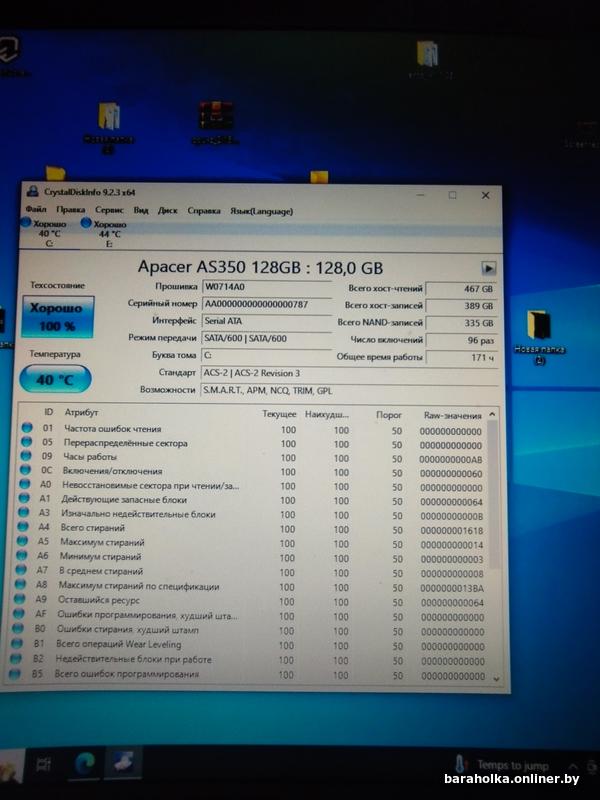Screen dimensions: 600x800
Task: Click status icon of Минимум стираний row
Action: click(x=21, y=555)
